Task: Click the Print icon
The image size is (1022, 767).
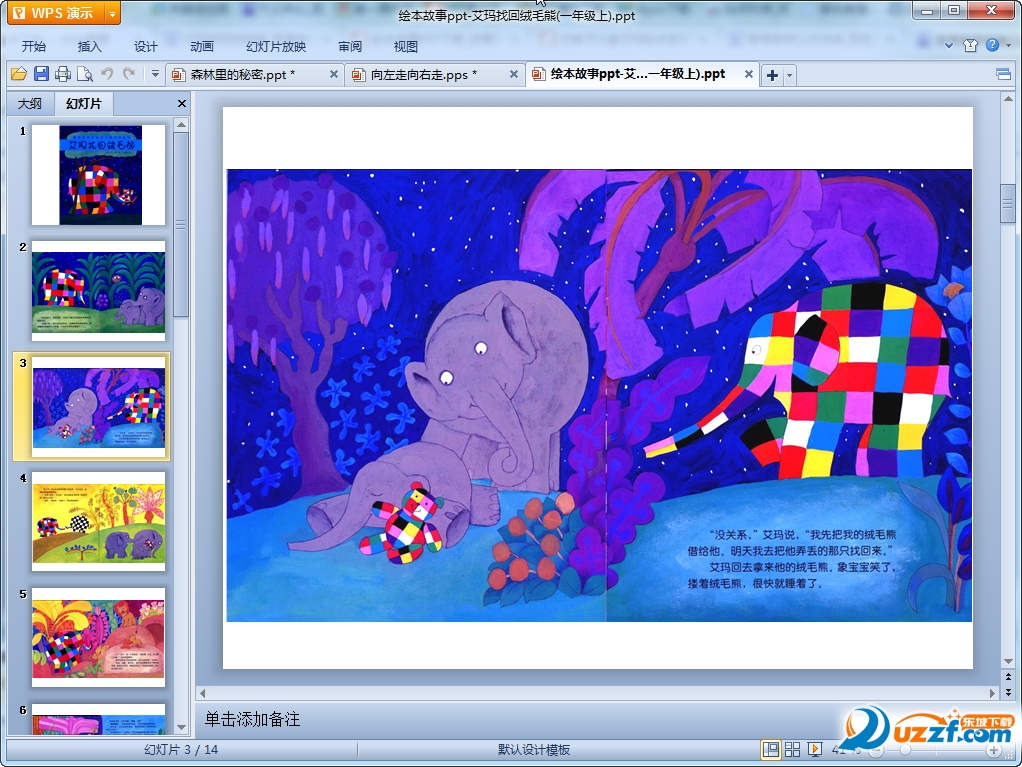Action: pos(63,74)
